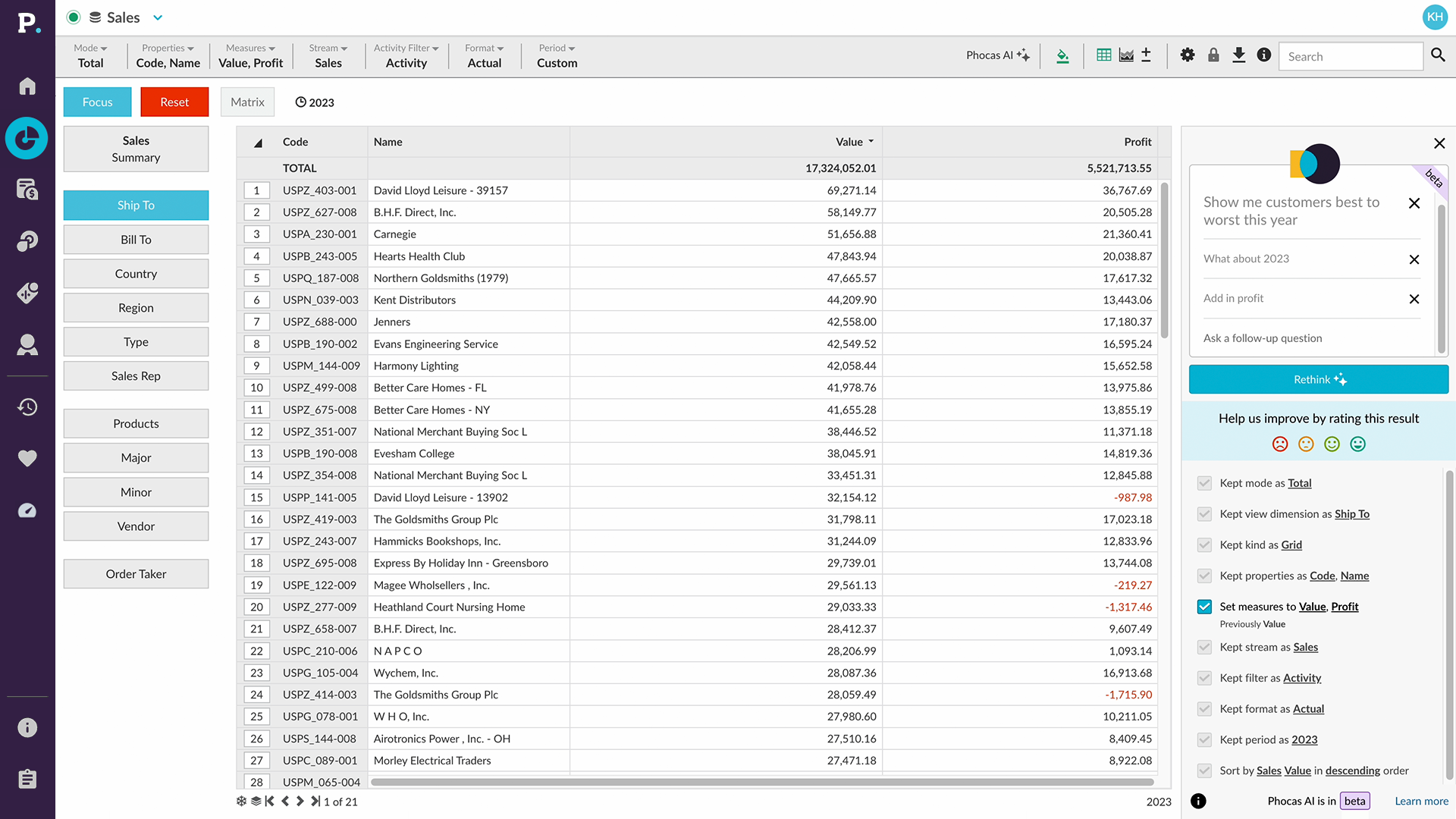Screen dimensions: 1456x819
Task: Lock the current view
Action: 1213,55
